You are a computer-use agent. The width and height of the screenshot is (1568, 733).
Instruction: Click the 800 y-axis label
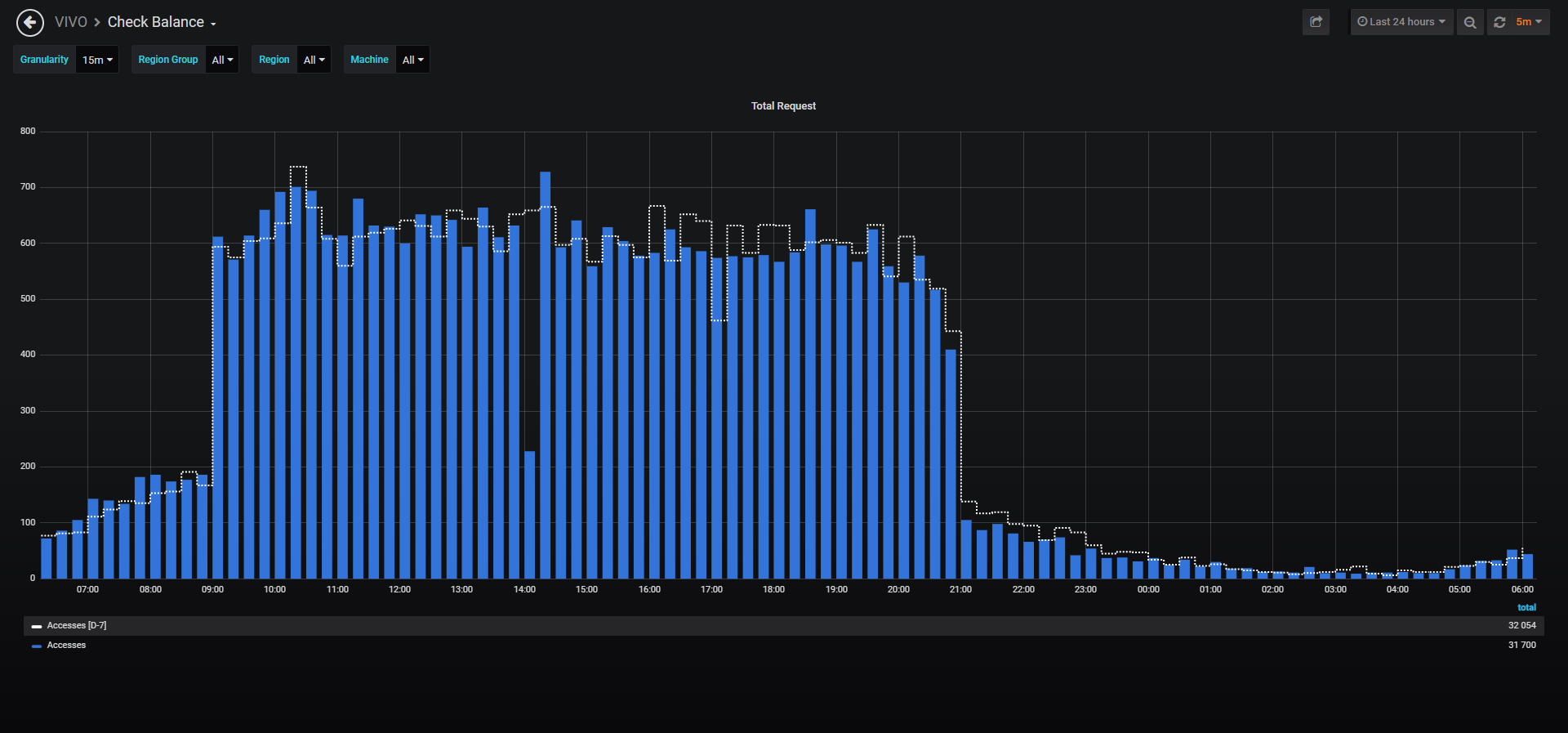click(x=28, y=132)
